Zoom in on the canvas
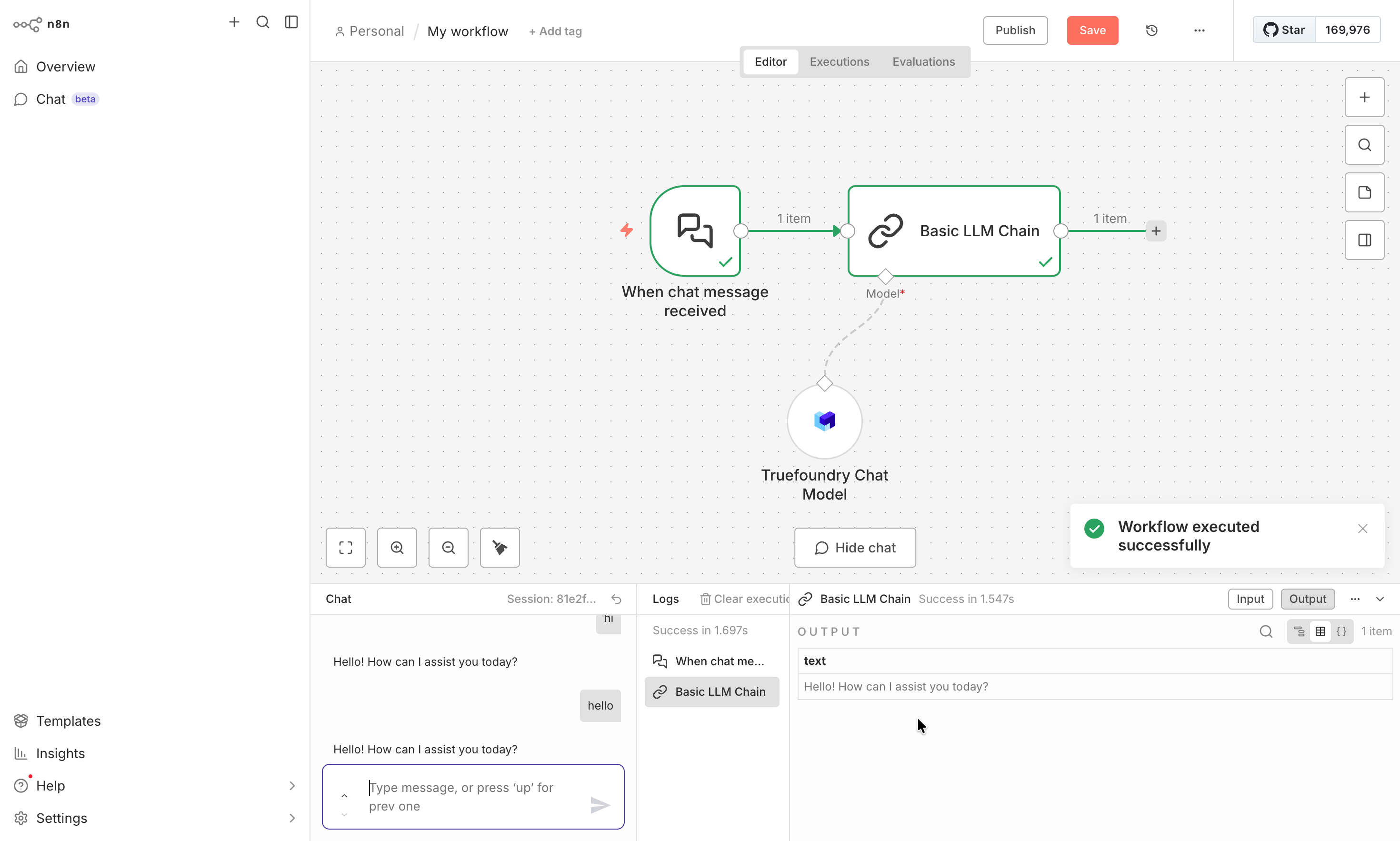The height and width of the screenshot is (841, 1400). coord(397,547)
